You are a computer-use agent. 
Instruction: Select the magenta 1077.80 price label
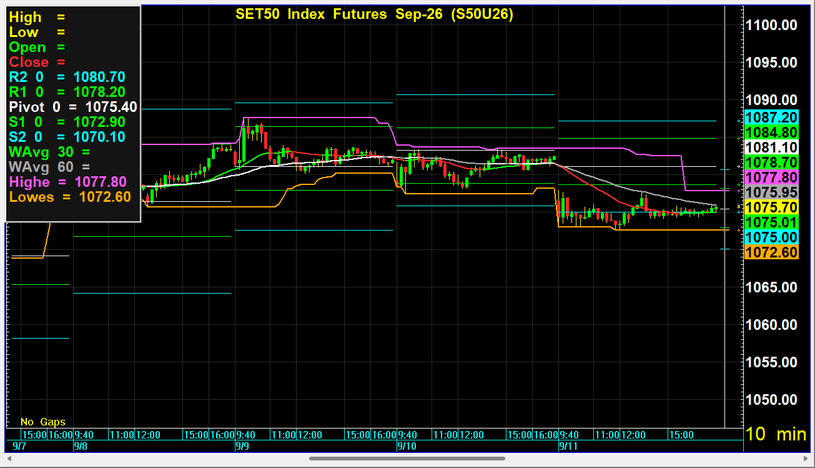(771, 177)
